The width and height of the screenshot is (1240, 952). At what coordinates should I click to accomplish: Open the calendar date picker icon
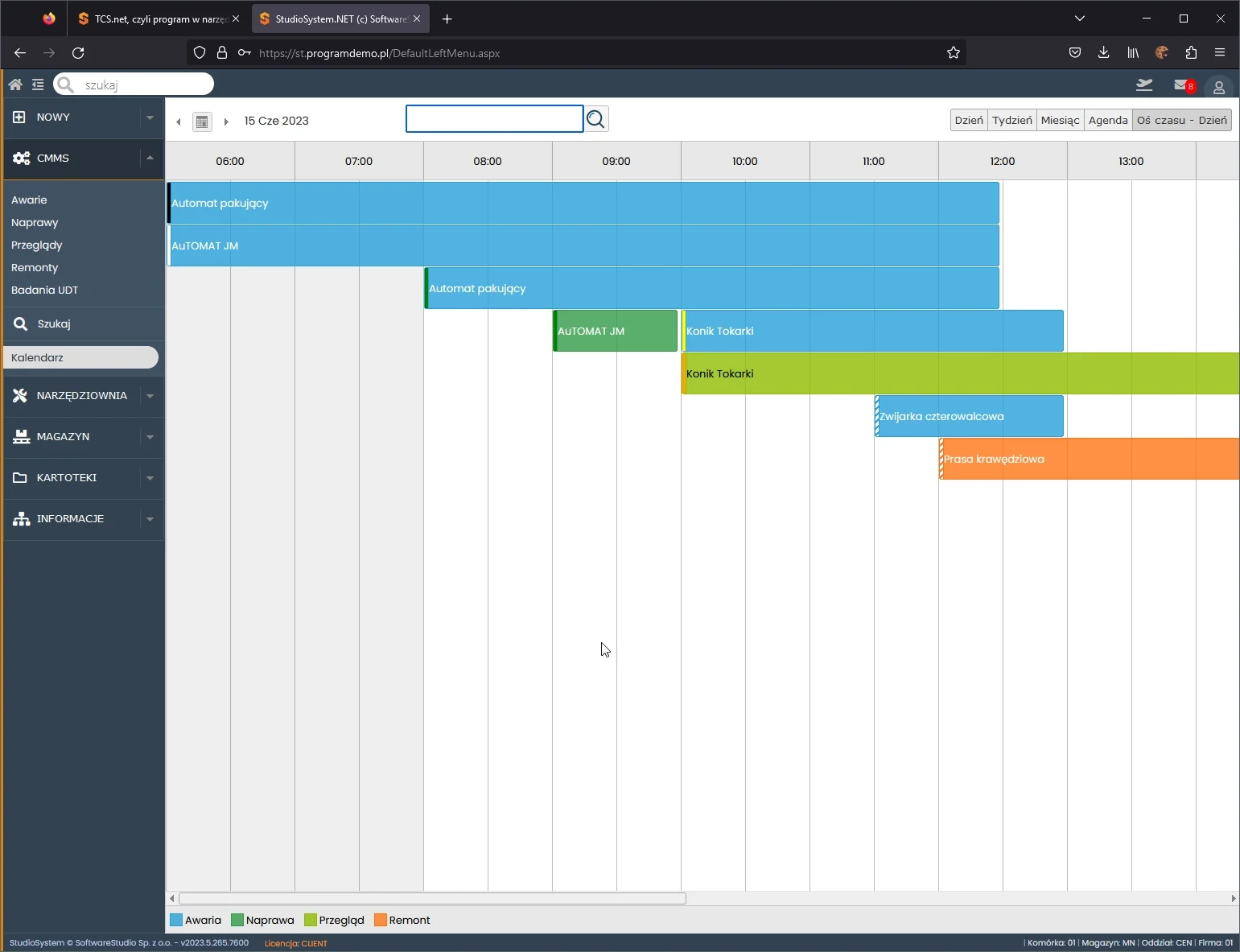pyautogui.click(x=202, y=122)
